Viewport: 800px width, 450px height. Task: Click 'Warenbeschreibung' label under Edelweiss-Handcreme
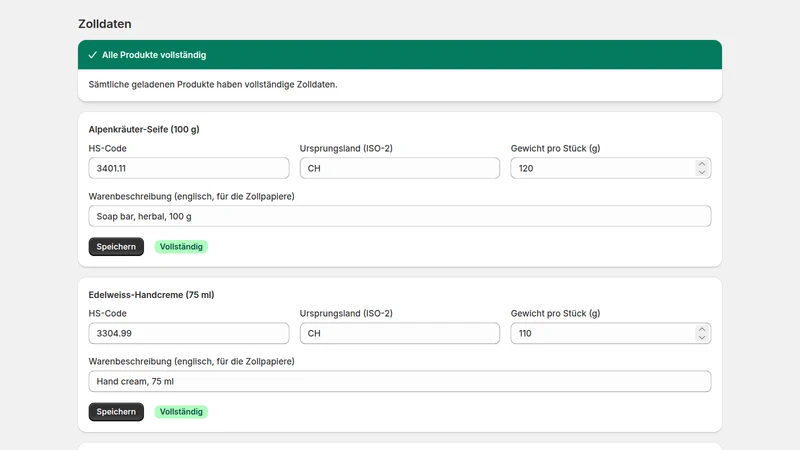[x=191, y=361]
